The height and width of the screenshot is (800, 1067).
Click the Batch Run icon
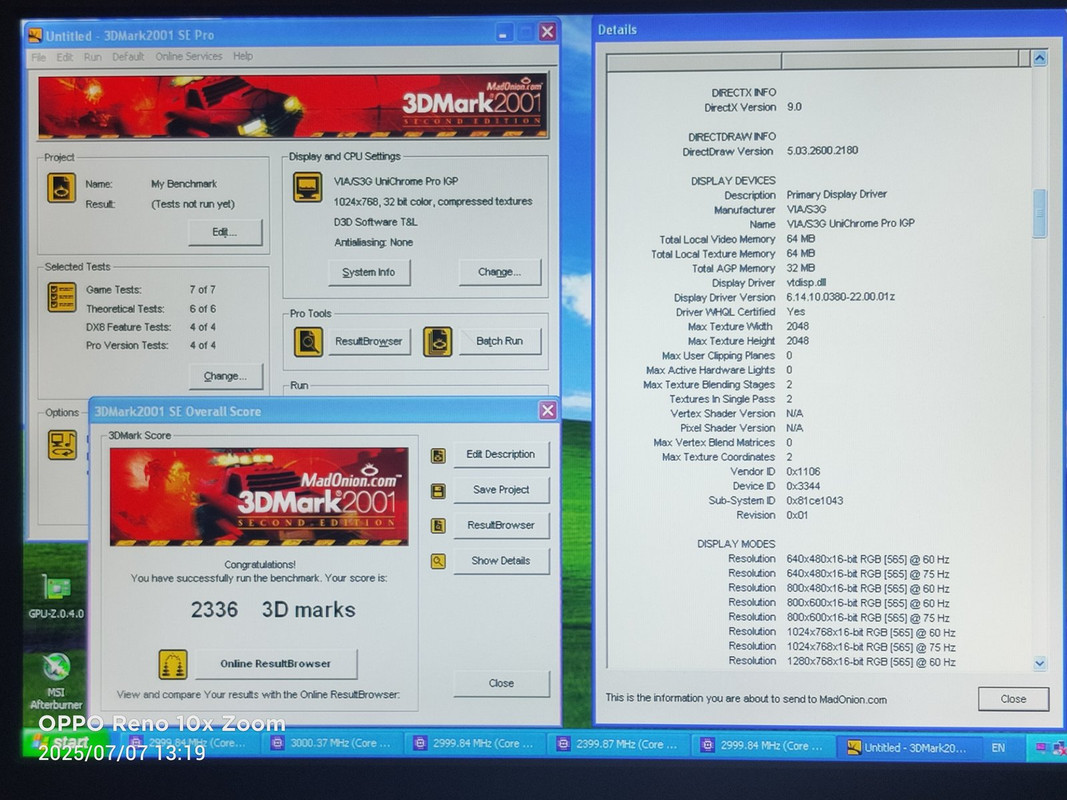(x=438, y=341)
